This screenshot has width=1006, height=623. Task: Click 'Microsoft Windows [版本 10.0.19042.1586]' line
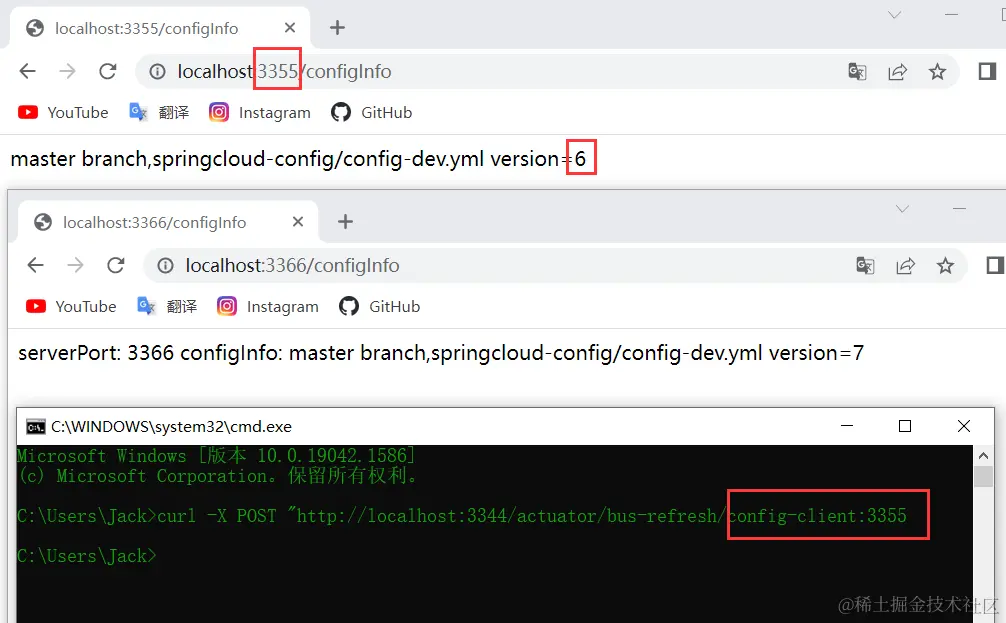216,456
